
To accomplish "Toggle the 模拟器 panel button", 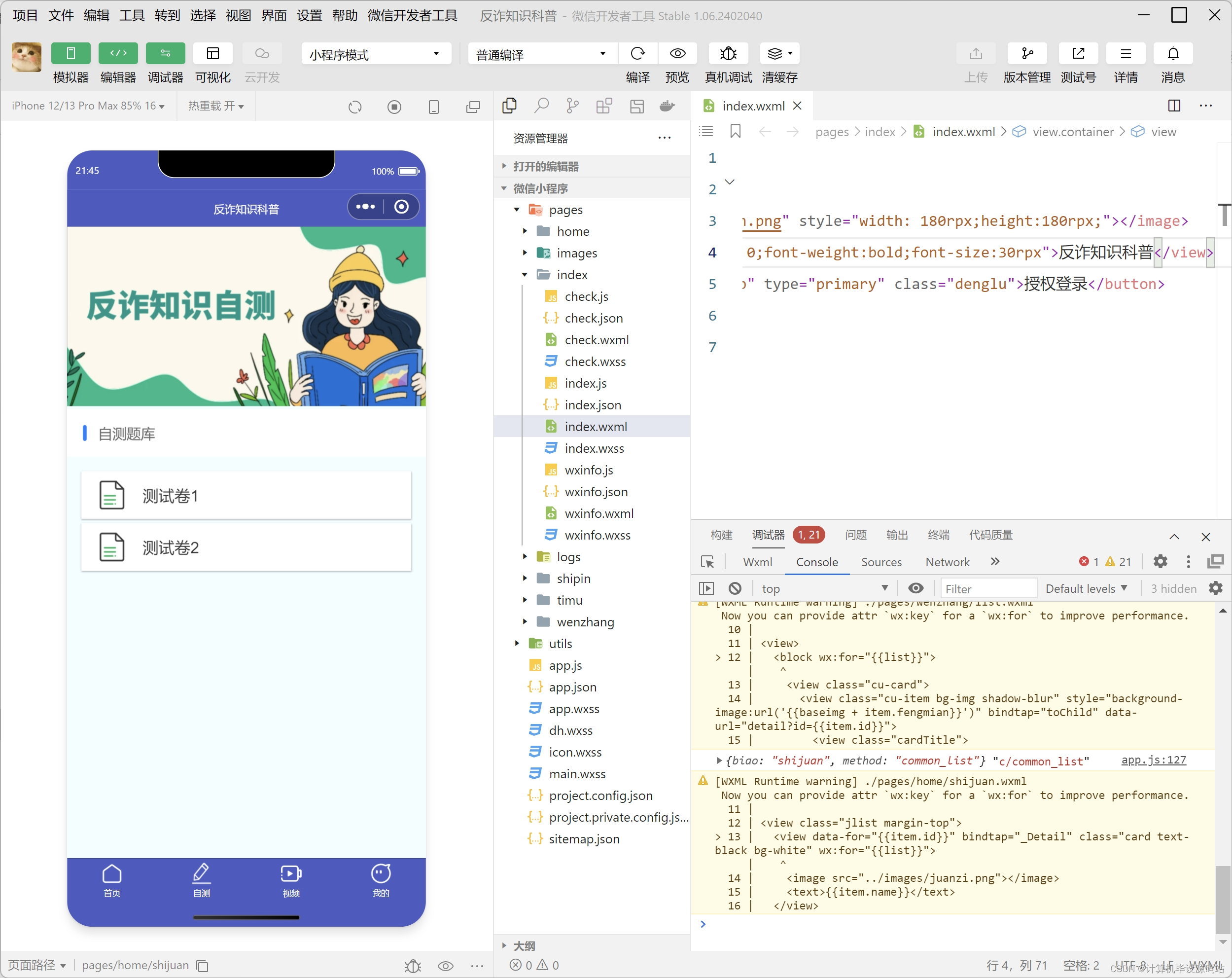I will click(x=70, y=54).
